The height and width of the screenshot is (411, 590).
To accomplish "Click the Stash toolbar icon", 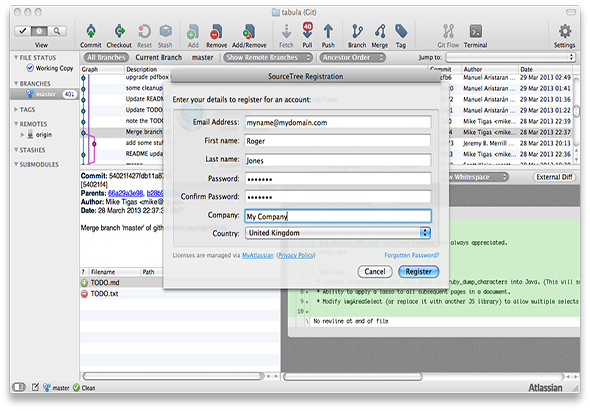I will [165, 32].
